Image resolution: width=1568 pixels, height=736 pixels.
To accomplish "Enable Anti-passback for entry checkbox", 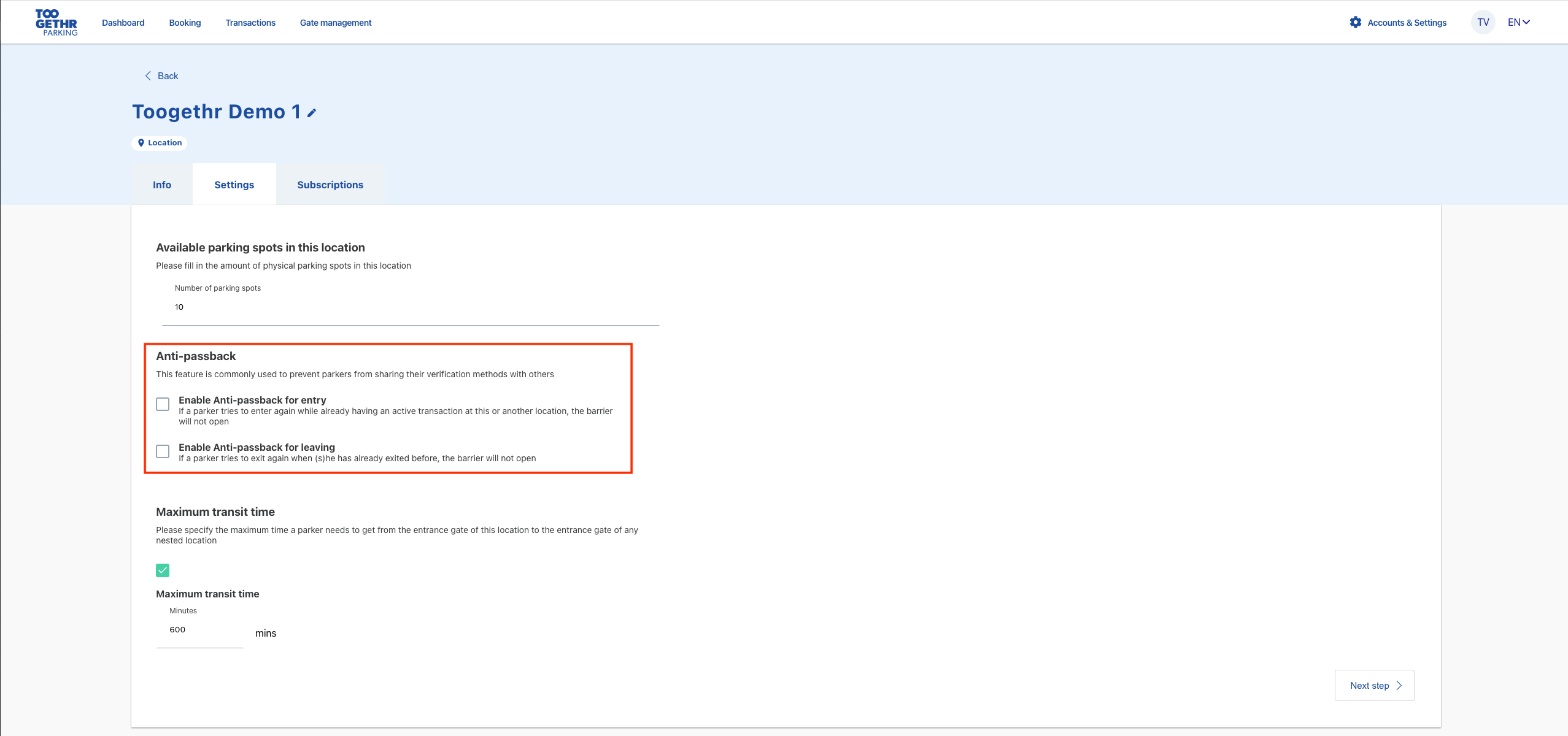I will tap(163, 404).
